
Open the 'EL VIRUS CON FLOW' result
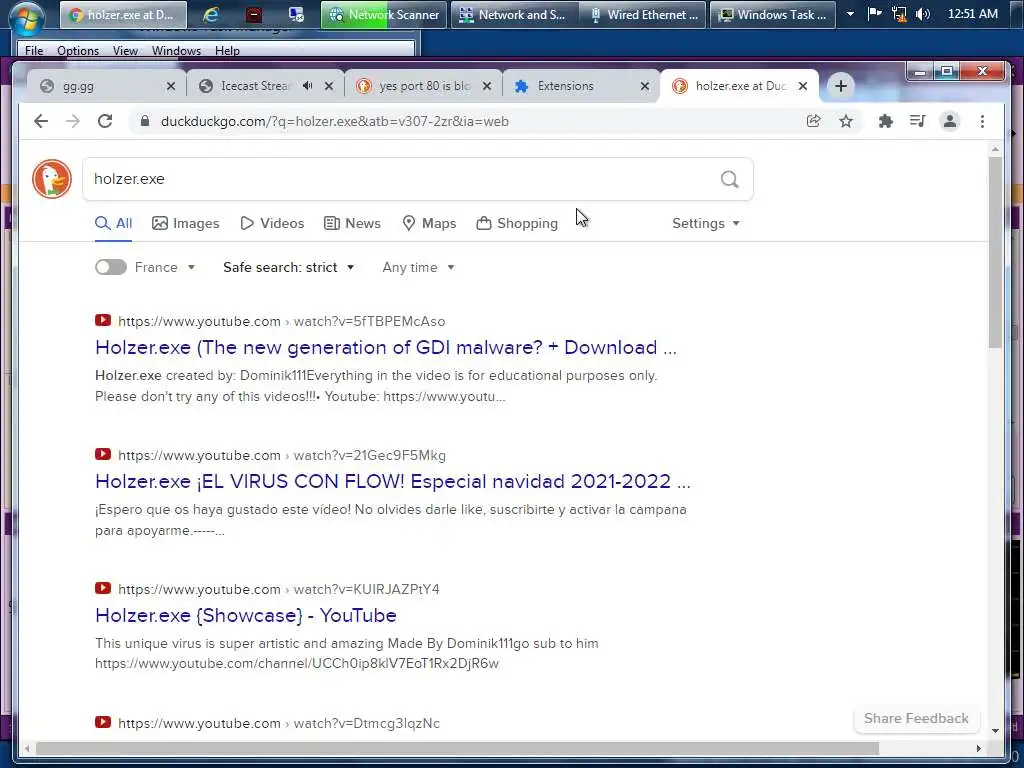tap(392, 481)
